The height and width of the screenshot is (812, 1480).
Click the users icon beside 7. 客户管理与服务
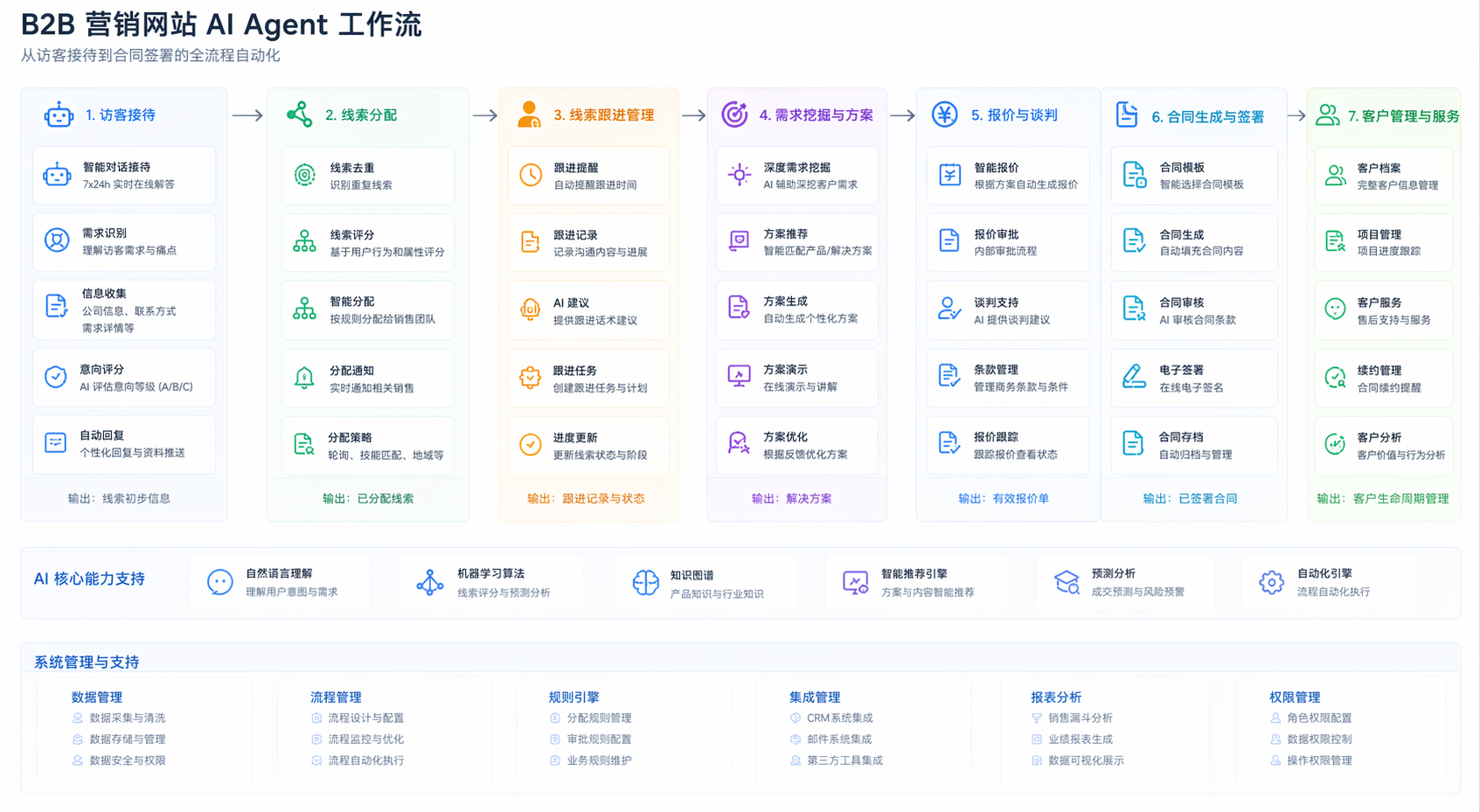(x=1328, y=115)
